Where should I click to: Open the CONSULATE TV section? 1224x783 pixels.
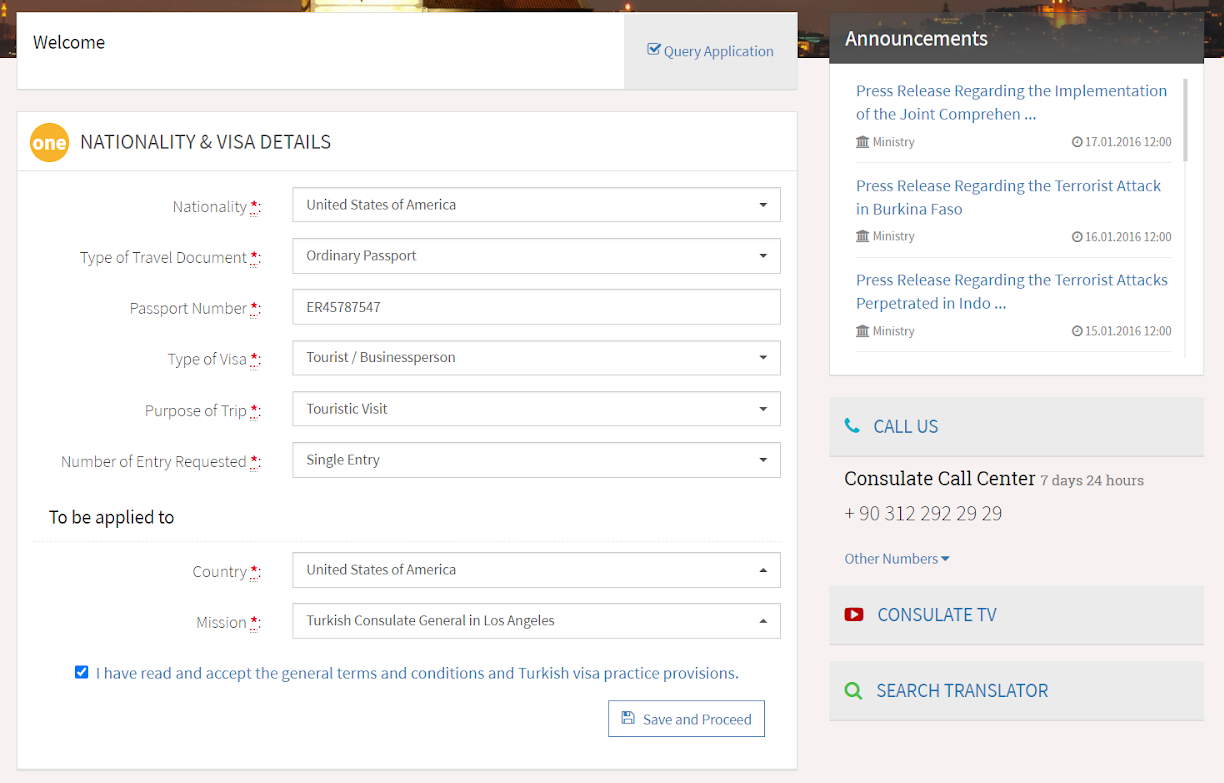(x=1016, y=615)
